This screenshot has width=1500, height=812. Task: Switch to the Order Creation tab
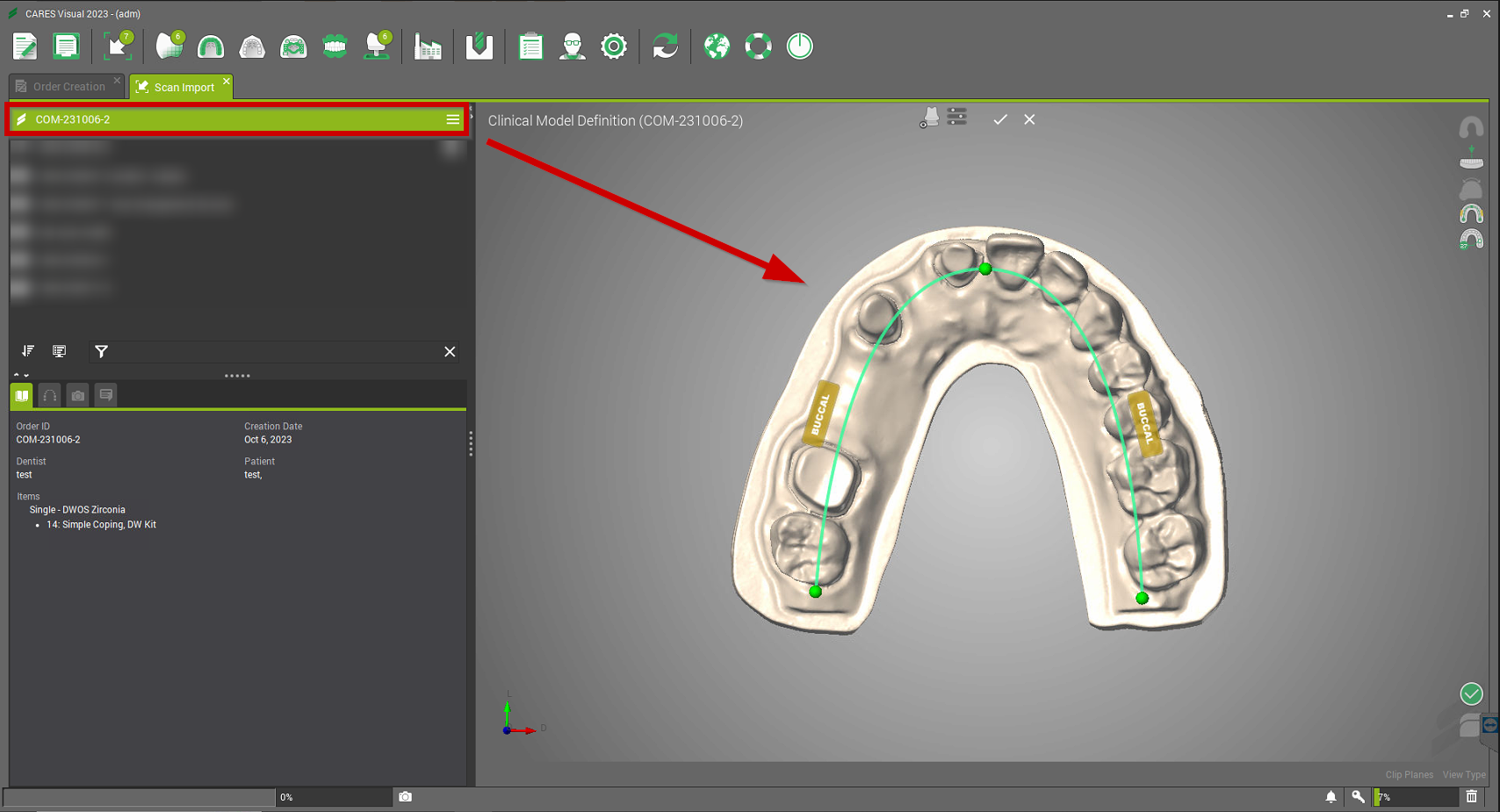(69, 87)
